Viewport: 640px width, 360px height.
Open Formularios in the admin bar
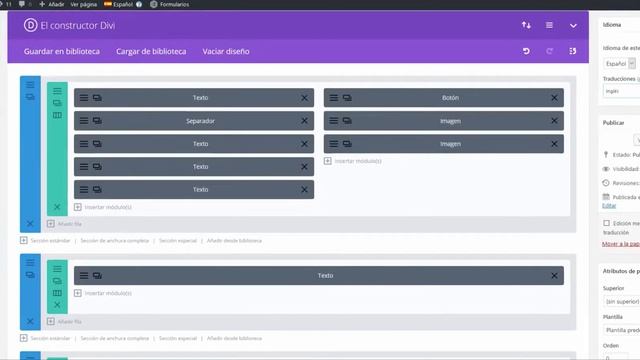click(170, 4)
